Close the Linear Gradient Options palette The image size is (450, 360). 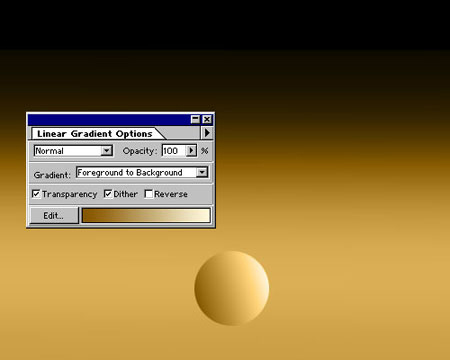click(x=207, y=119)
